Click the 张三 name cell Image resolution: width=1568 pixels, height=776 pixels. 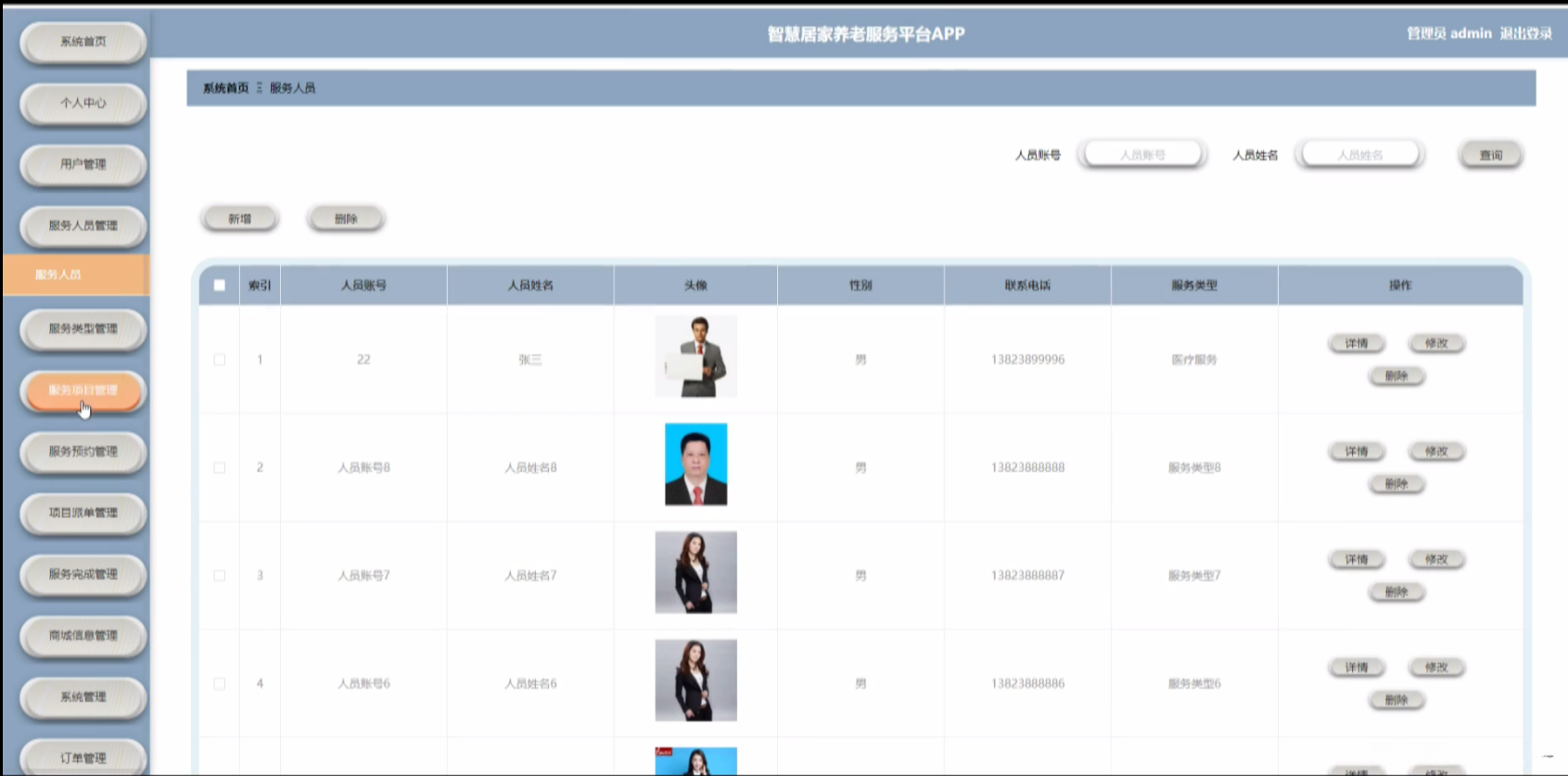pos(530,360)
